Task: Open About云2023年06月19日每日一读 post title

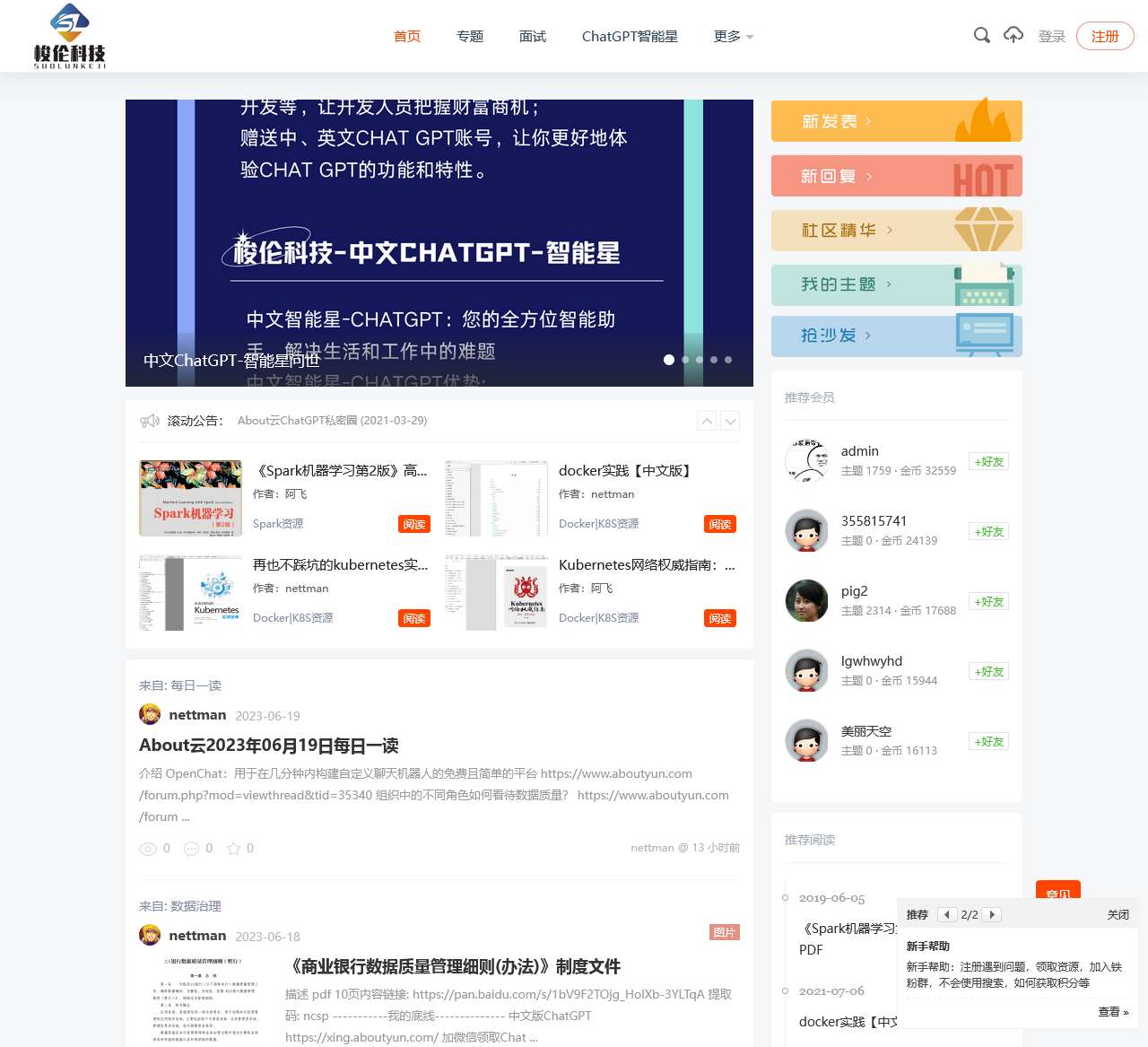Action: (269, 746)
